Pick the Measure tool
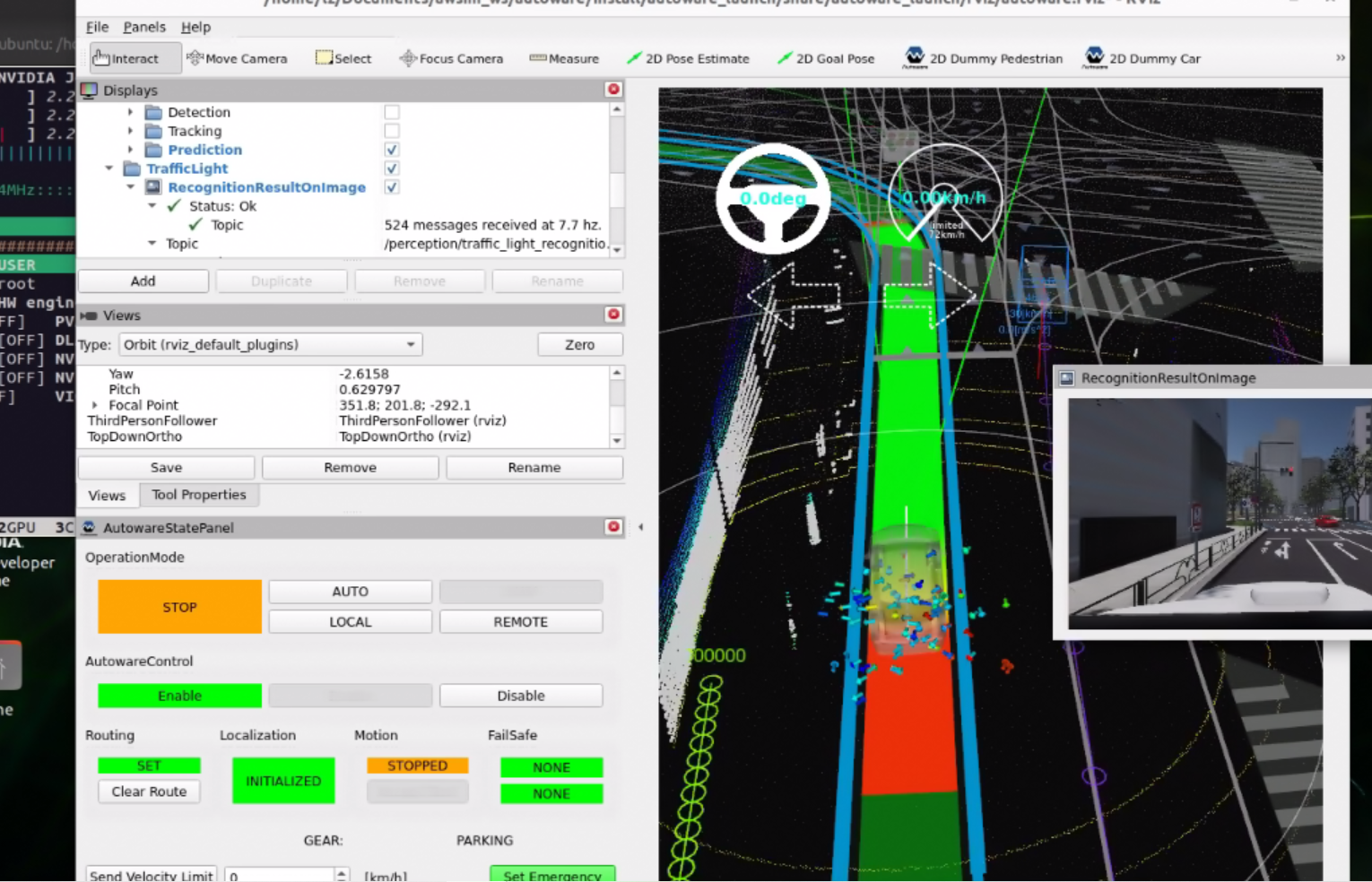This screenshot has width=1372, height=882. (564, 58)
